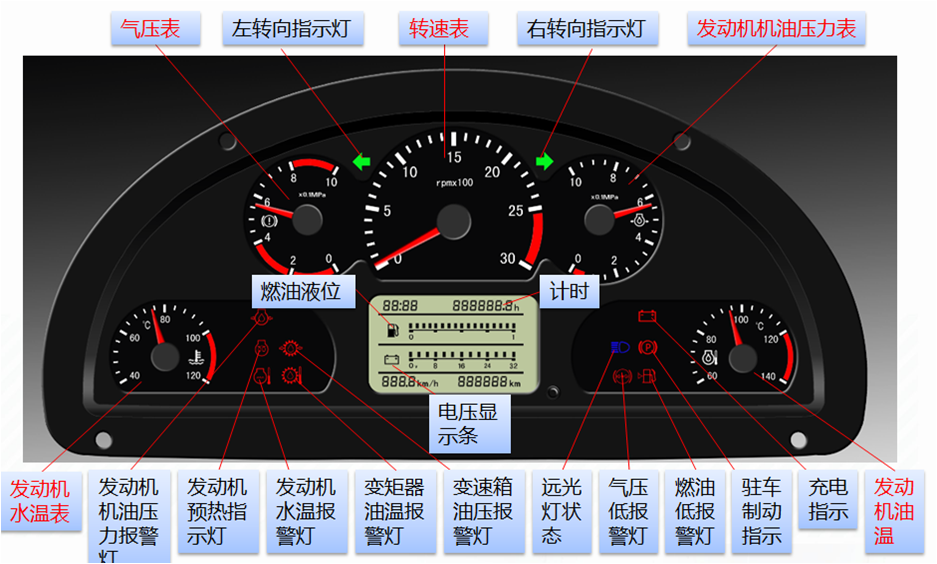Click the green left turn indicator arrow
Image resolution: width=937 pixels, height=564 pixels.
pos(361,161)
